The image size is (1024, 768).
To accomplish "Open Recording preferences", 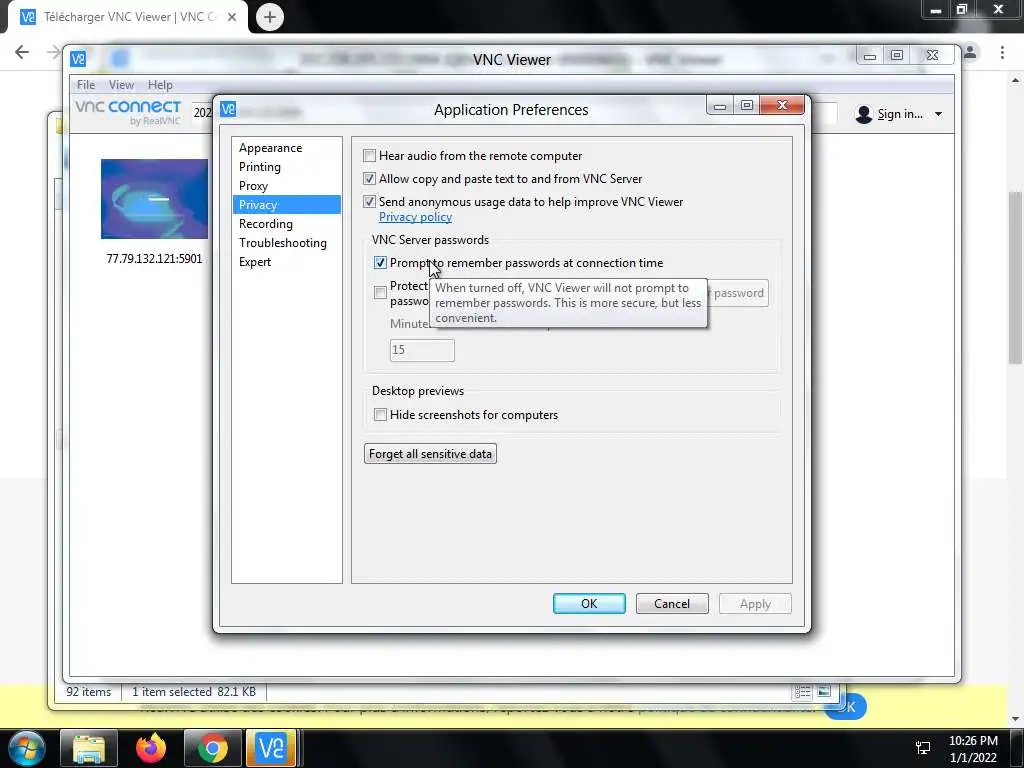I will click(x=265, y=223).
